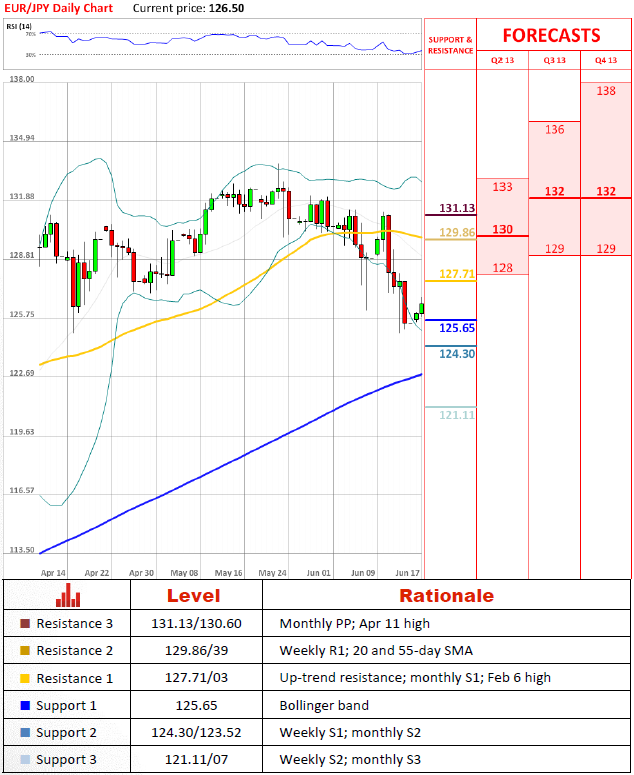Select the Resistance 1 yellow color swatch
Viewport: 634px width, 775px height.
click(25, 679)
